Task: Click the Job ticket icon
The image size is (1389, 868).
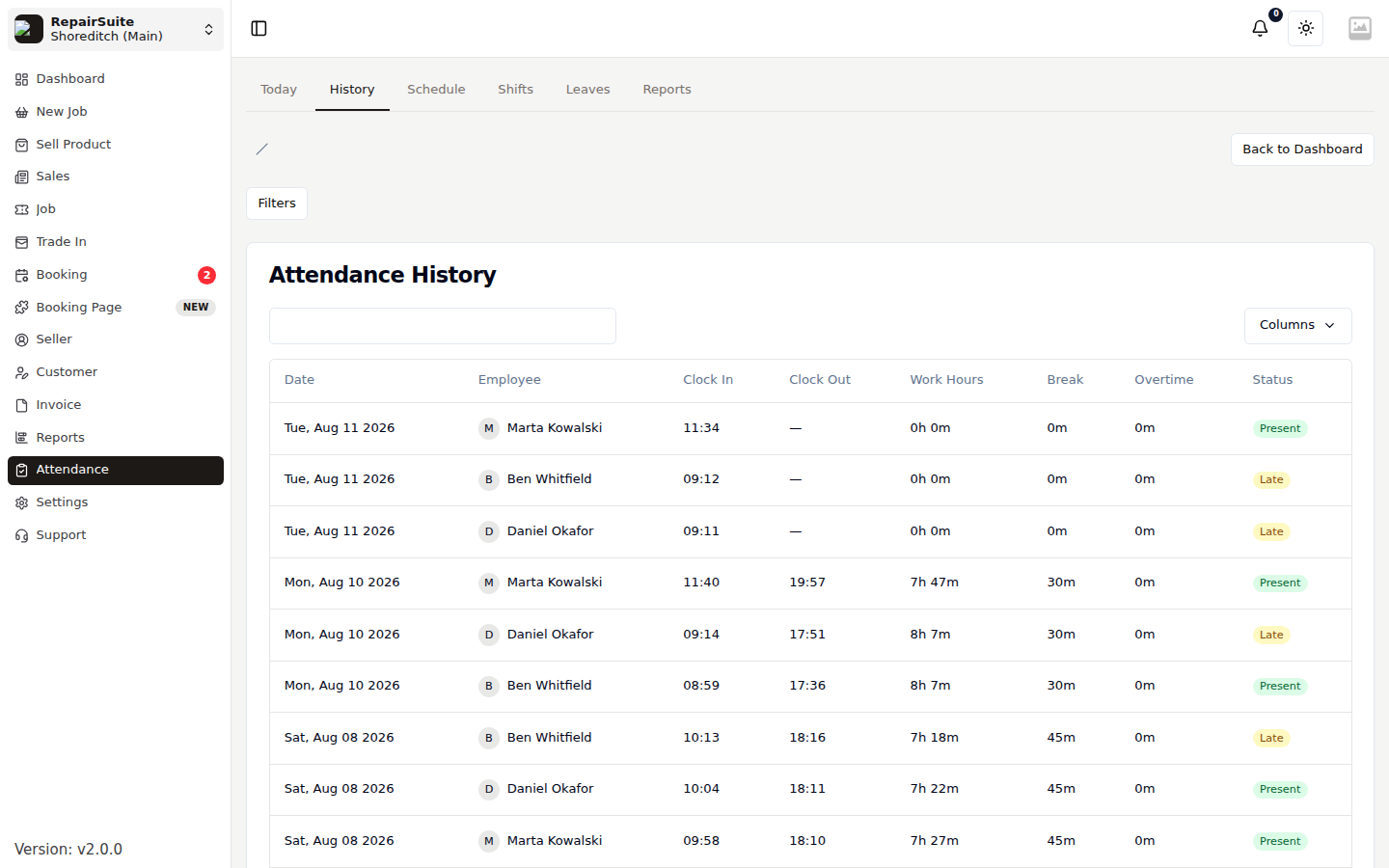Action: tap(21, 209)
